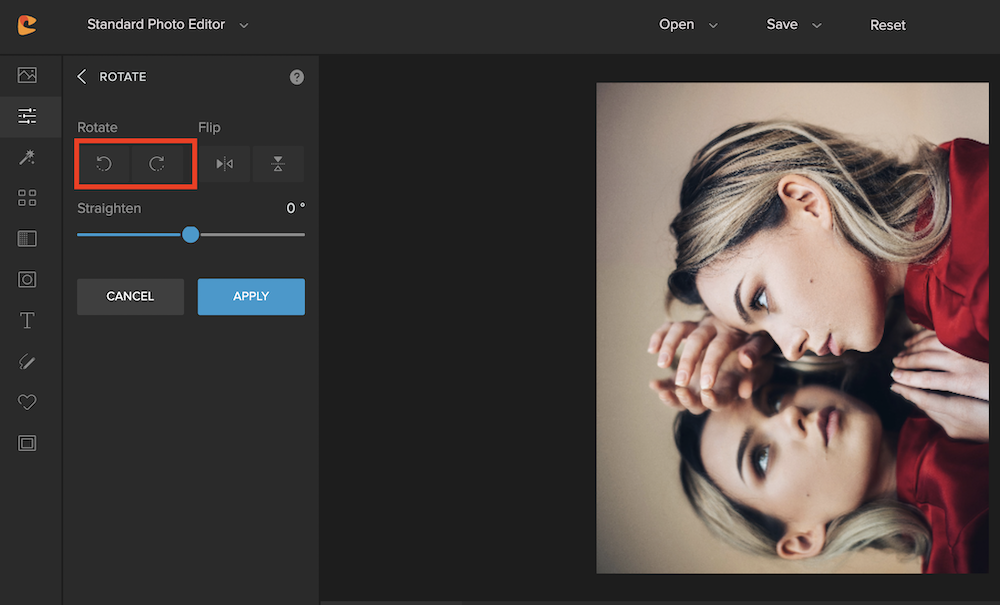Viewport: 1000px width, 605px height.
Task: Open the Text tool in sidebar
Action: [x=27, y=321]
